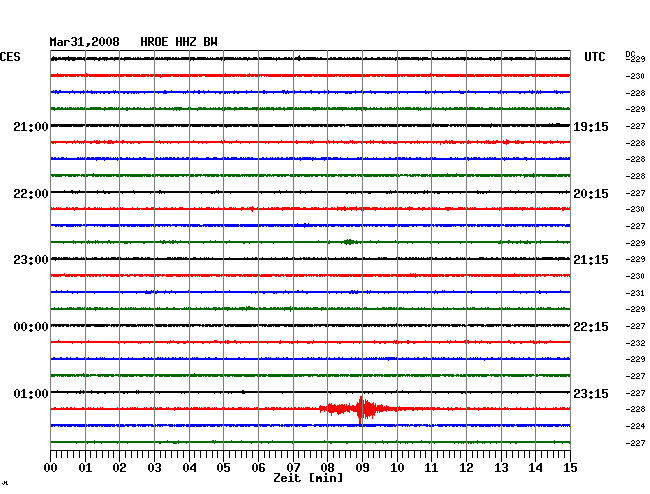Select the station label HROE HHZ BW

tap(179, 42)
